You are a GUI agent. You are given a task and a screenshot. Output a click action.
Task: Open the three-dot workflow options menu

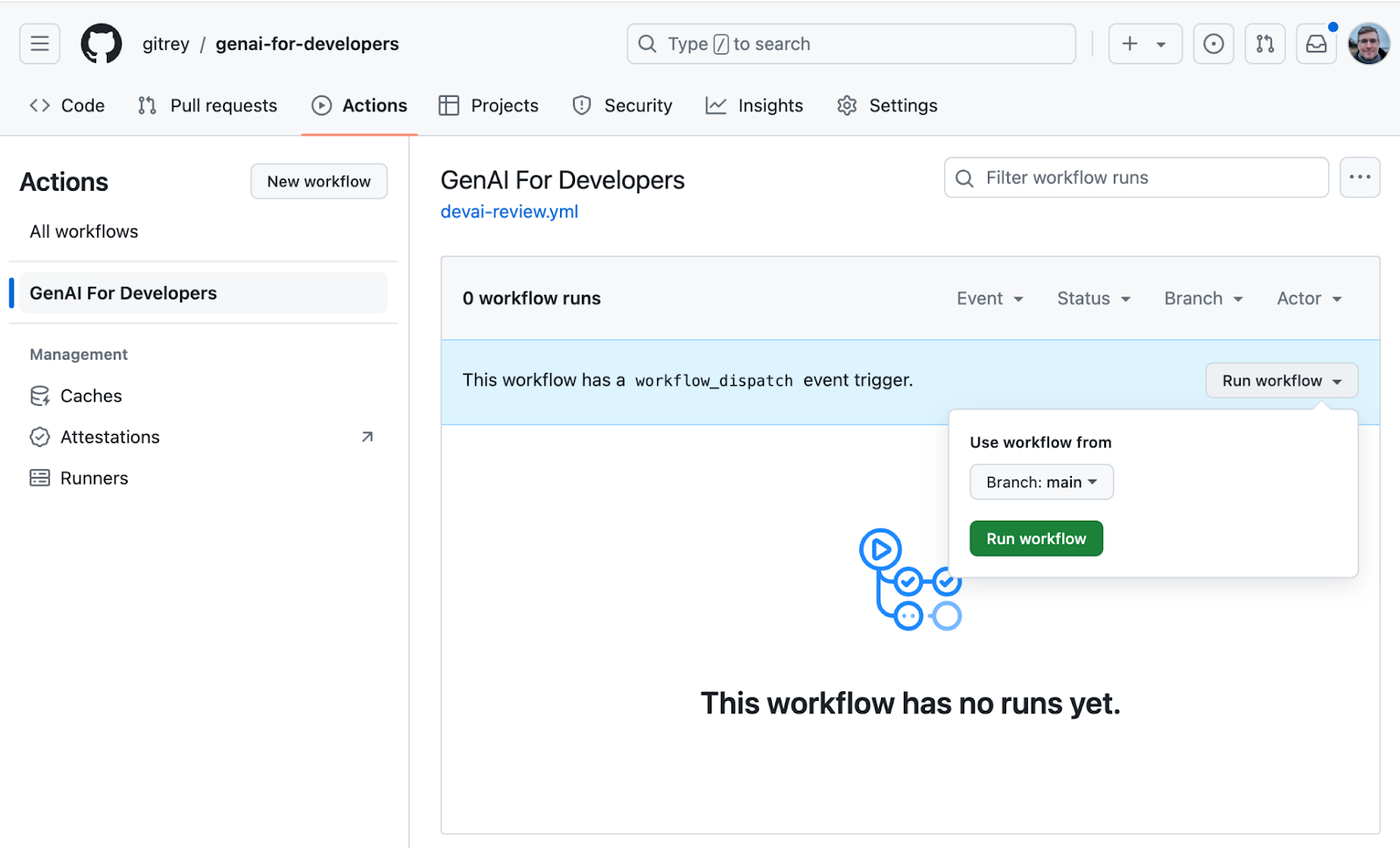tap(1360, 178)
